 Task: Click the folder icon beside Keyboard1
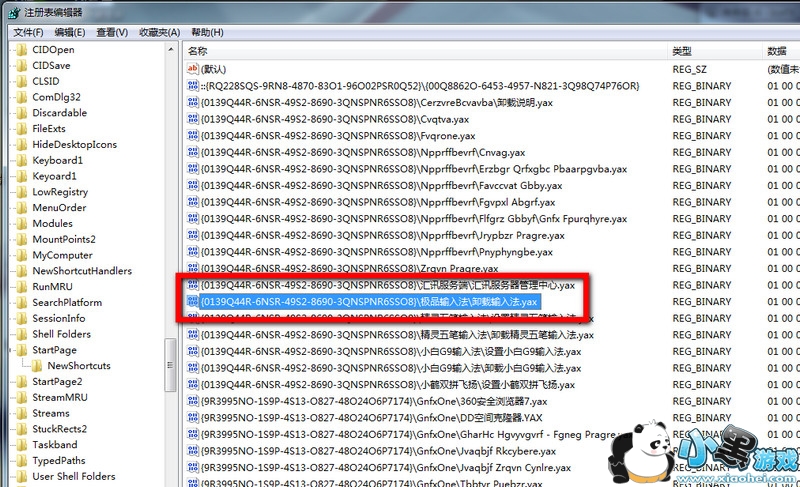pyautogui.click(x=21, y=161)
